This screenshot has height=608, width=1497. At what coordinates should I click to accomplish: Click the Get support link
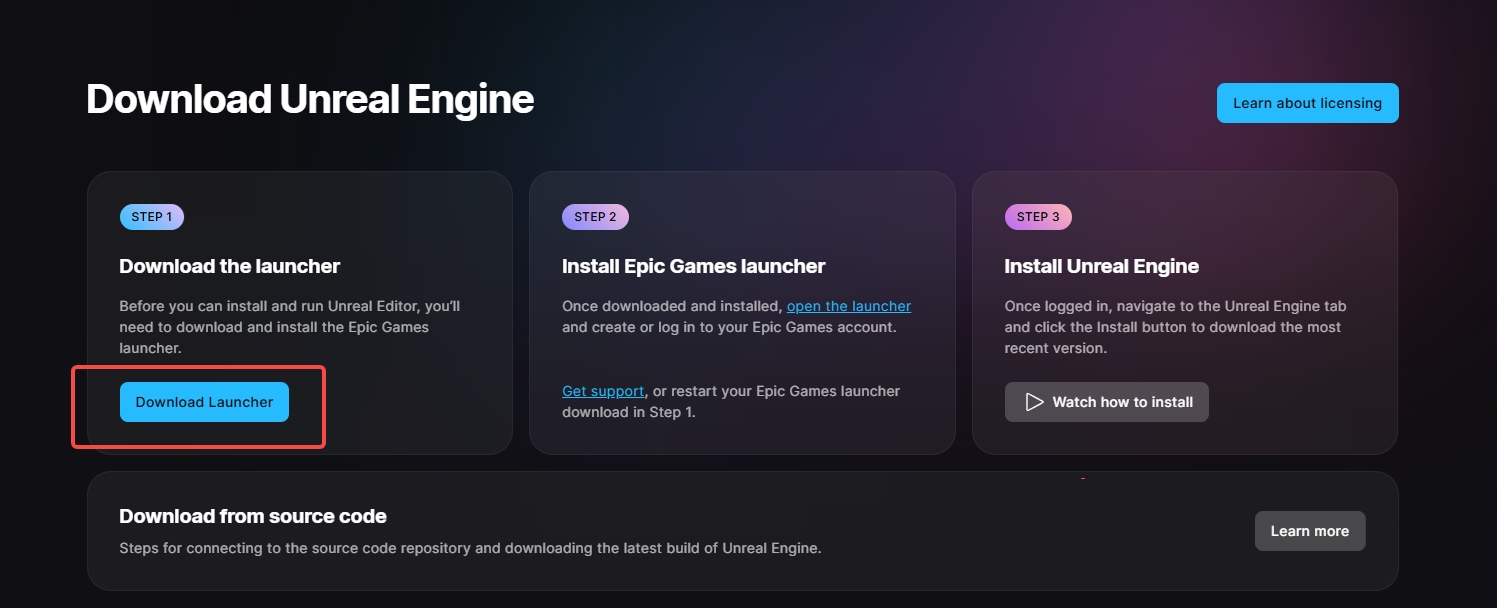point(603,391)
